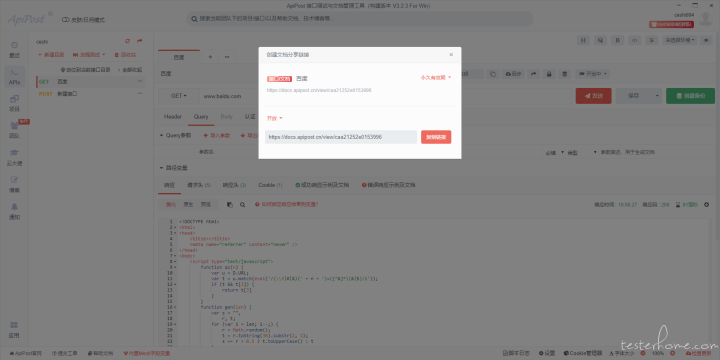Click the red copy link button
The width and height of the screenshot is (720, 360).
click(436, 137)
